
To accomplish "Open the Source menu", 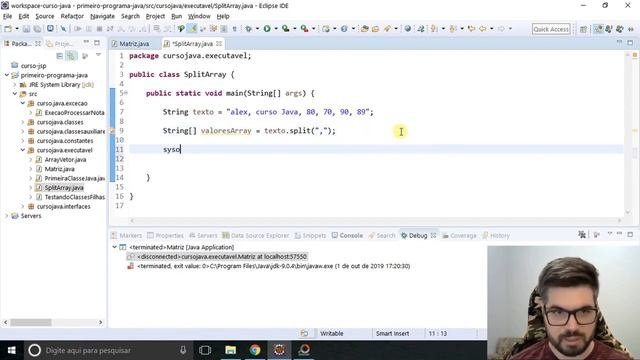I will (44, 16).
